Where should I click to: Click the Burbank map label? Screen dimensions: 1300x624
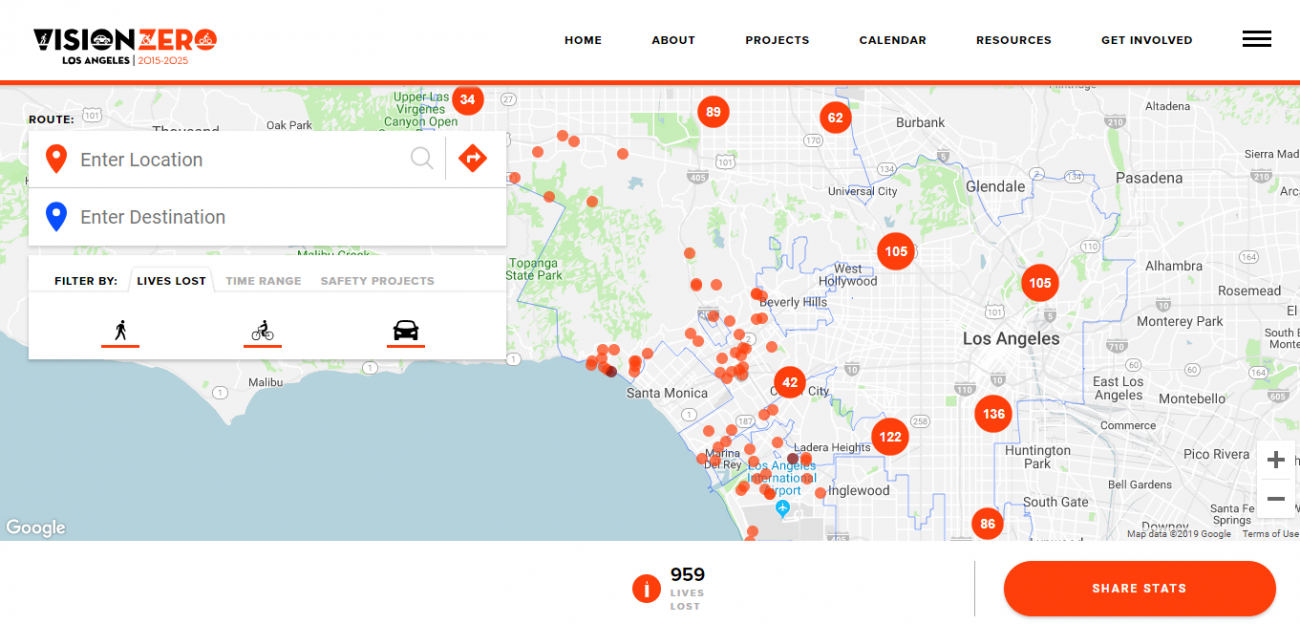click(x=920, y=122)
